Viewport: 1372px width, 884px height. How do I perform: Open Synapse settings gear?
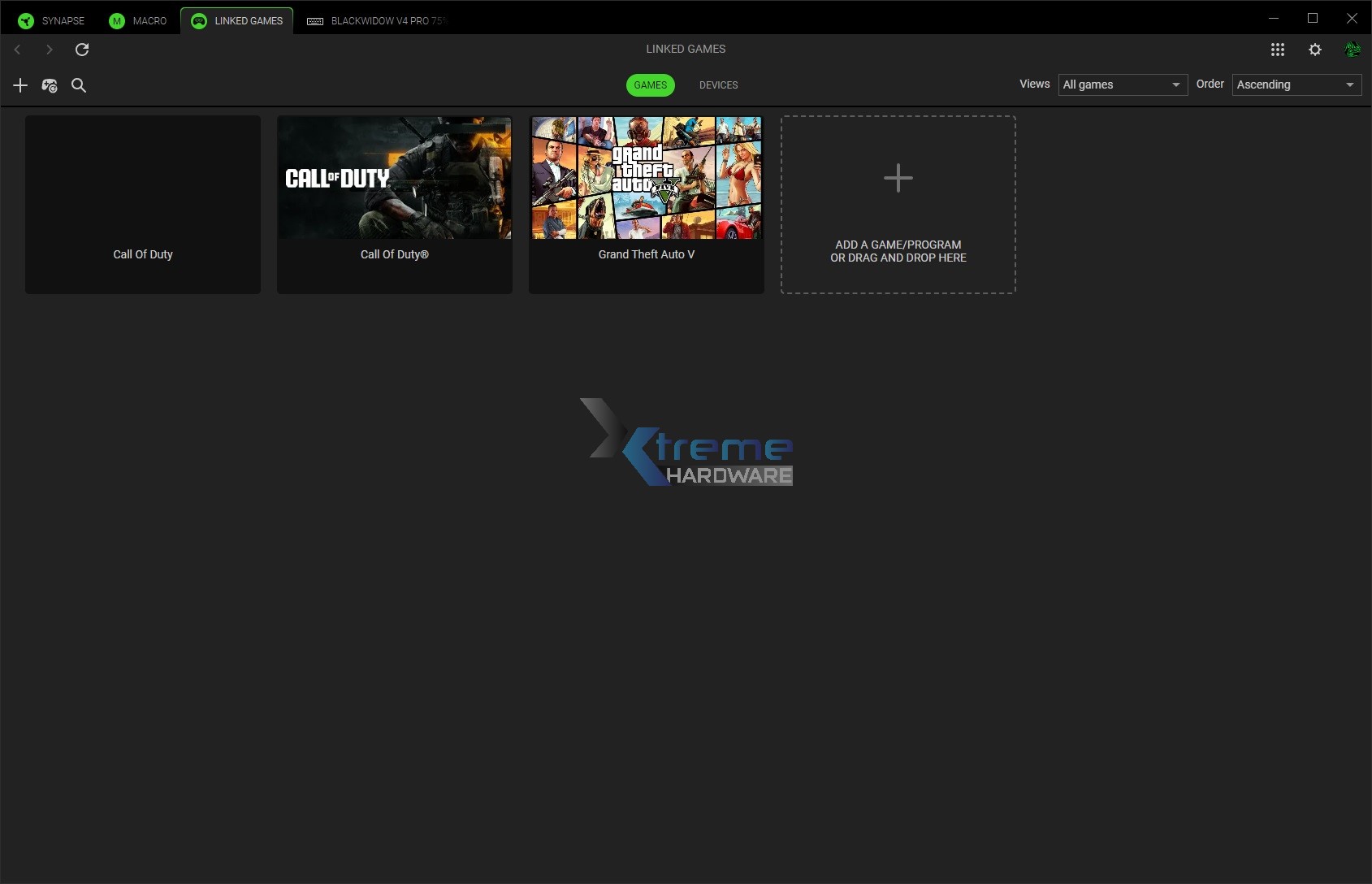(1314, 50)
